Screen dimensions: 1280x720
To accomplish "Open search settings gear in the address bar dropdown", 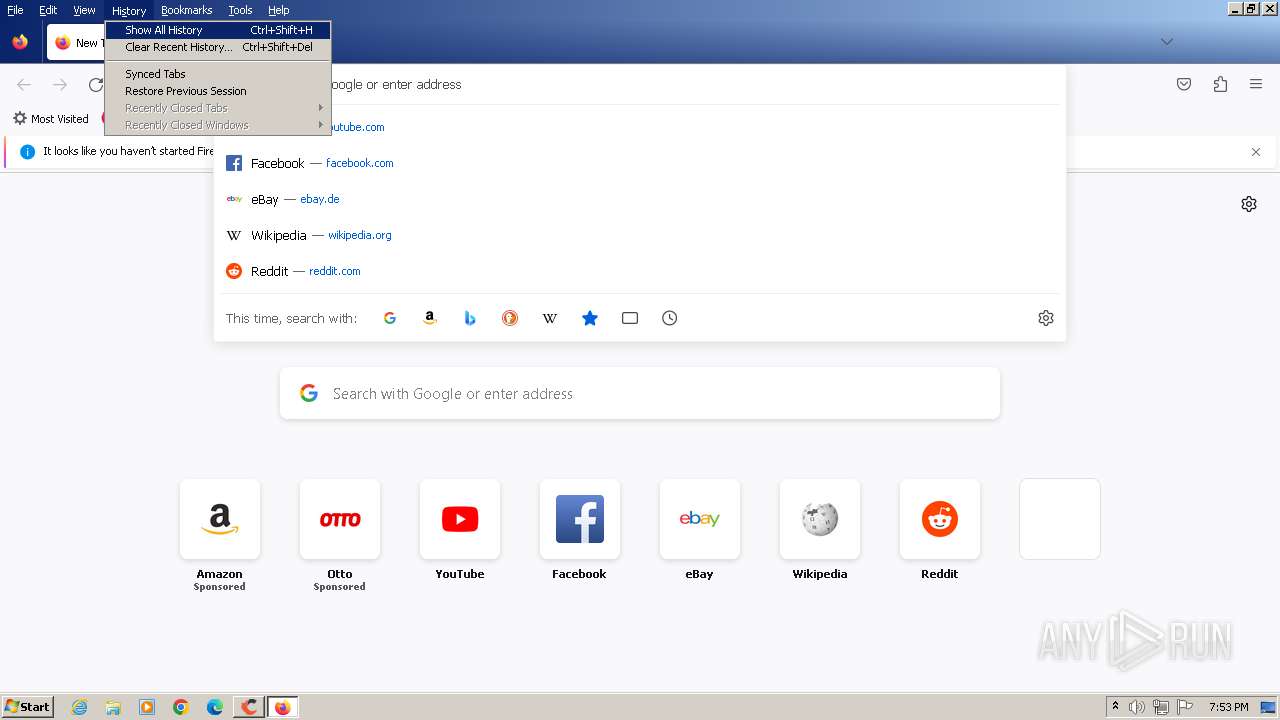I will [1046, 318].
